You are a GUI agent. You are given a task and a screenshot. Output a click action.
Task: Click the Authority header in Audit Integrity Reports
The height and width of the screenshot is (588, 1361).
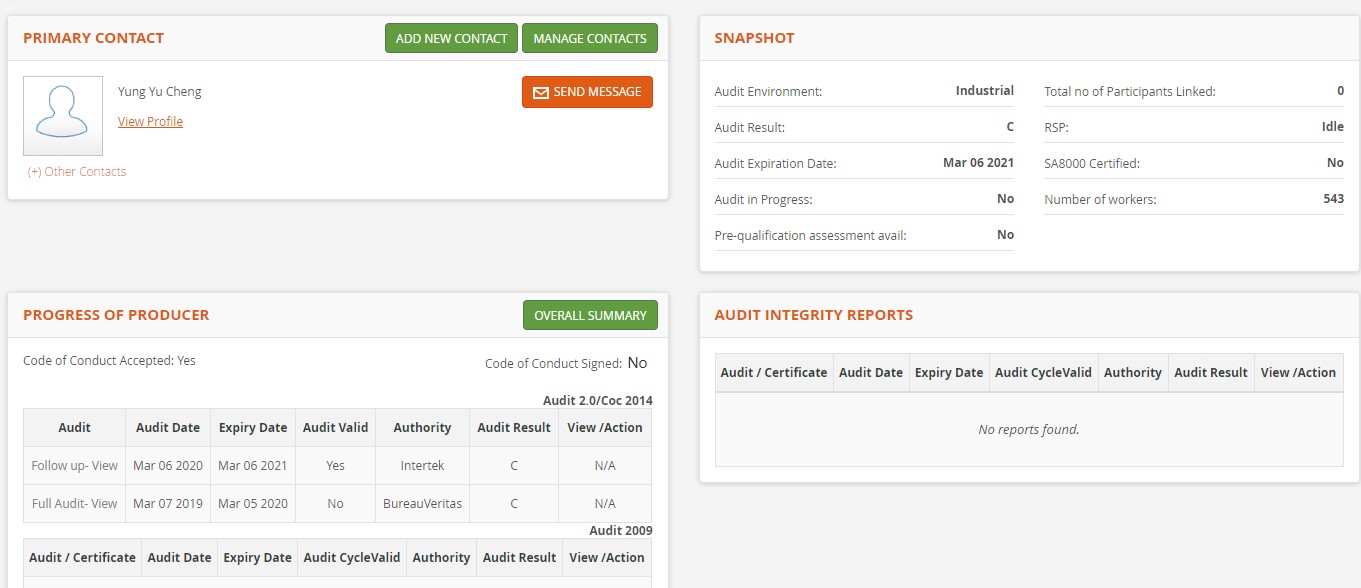(1132, 373)
